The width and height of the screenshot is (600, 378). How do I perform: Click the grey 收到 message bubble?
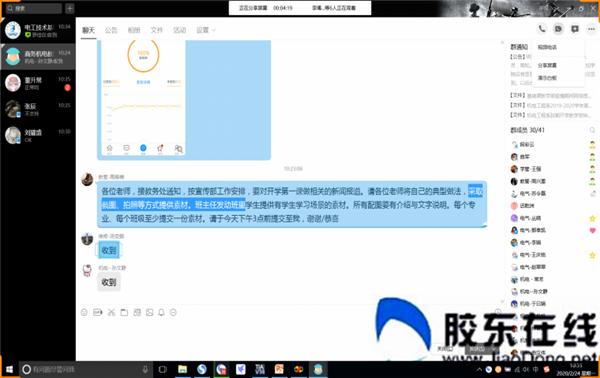pos(109,282)
